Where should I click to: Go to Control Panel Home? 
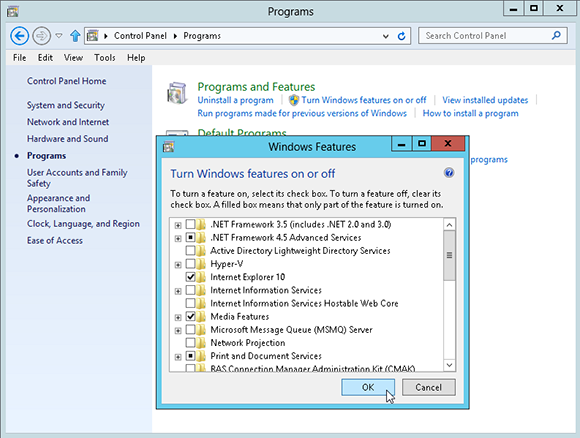(67, 81)
